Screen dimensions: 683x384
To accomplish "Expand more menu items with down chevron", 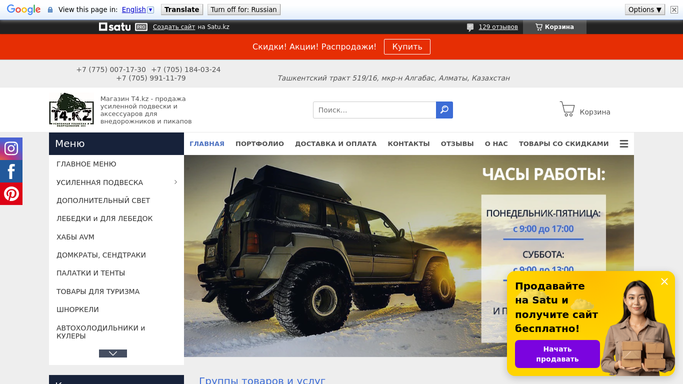I will pyautogui.click(x=113, y=353).
